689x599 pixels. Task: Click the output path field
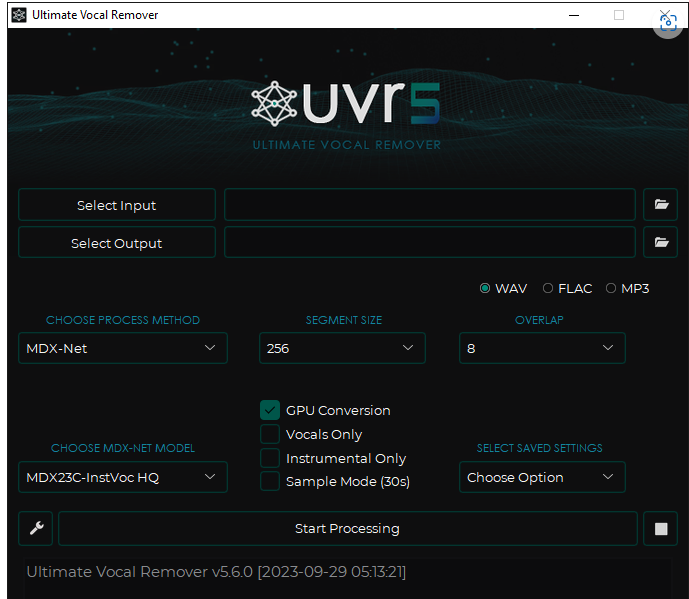(x=430, y=242)
